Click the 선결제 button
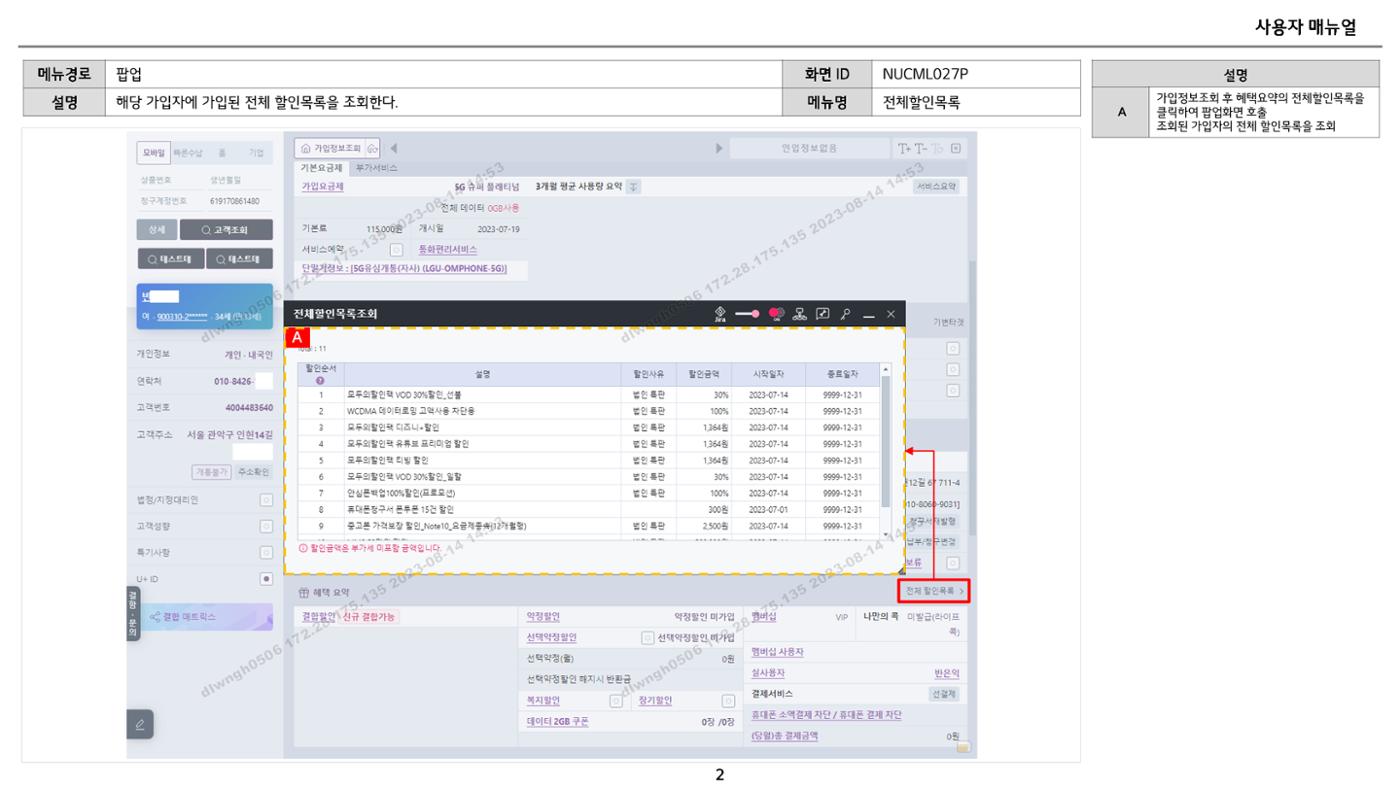 coord(943,693)
